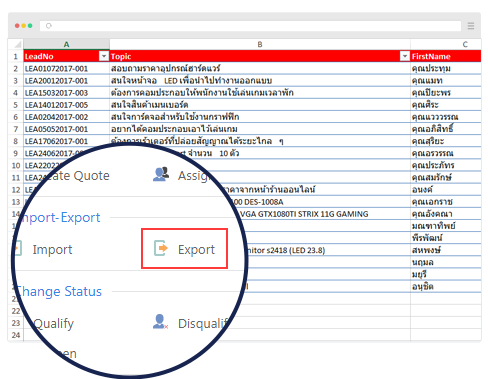
Task: Choose Qualify under Change Status
Action: tap(53, 323)
